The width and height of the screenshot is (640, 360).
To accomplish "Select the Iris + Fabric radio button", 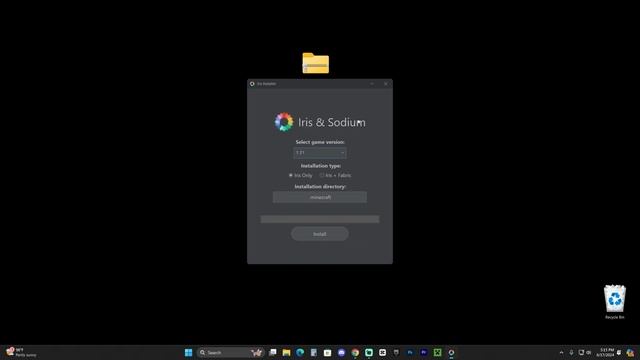I will (336, 176).
